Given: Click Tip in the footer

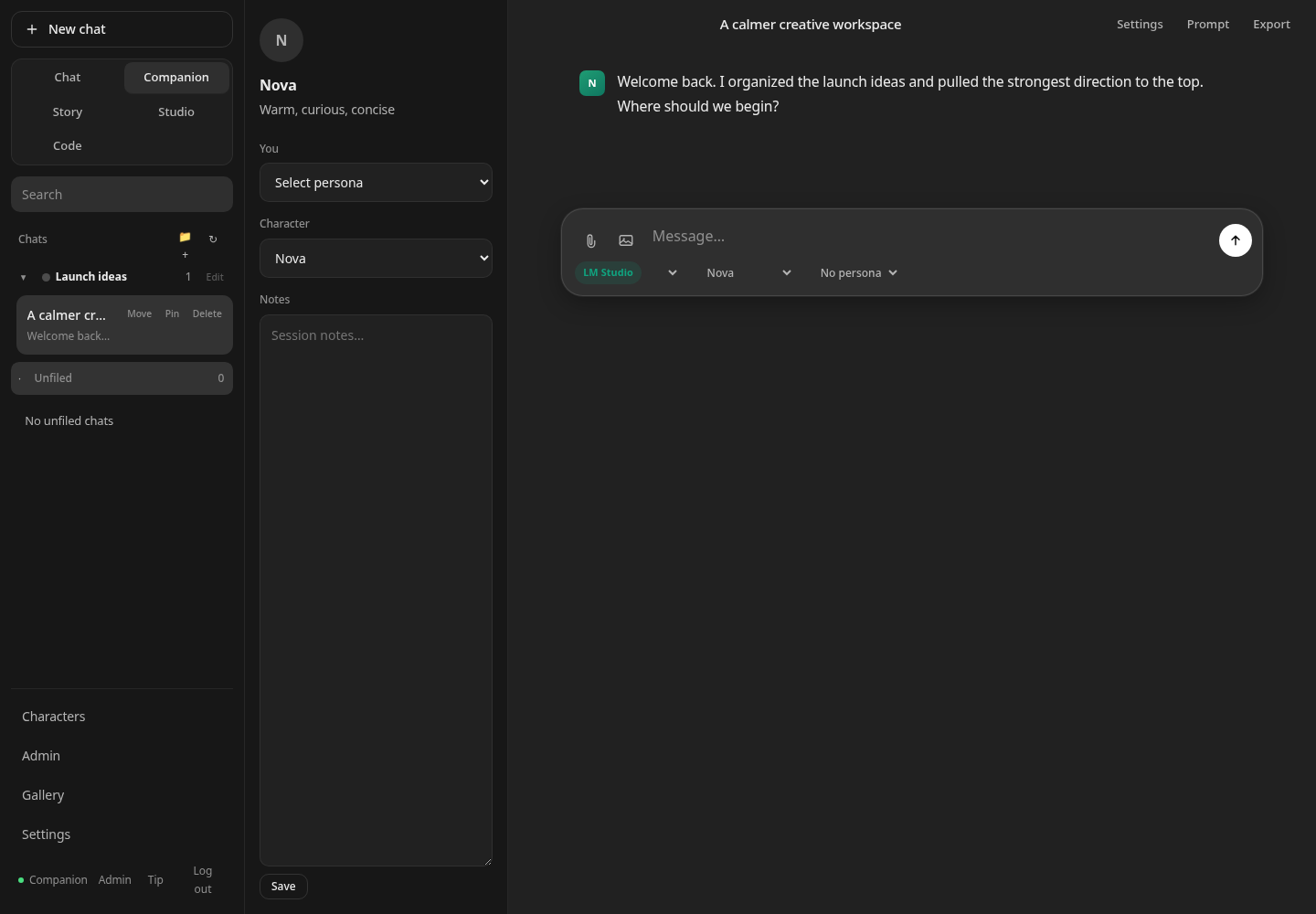Looking at the screenshot, I should [x=155, y=880].
